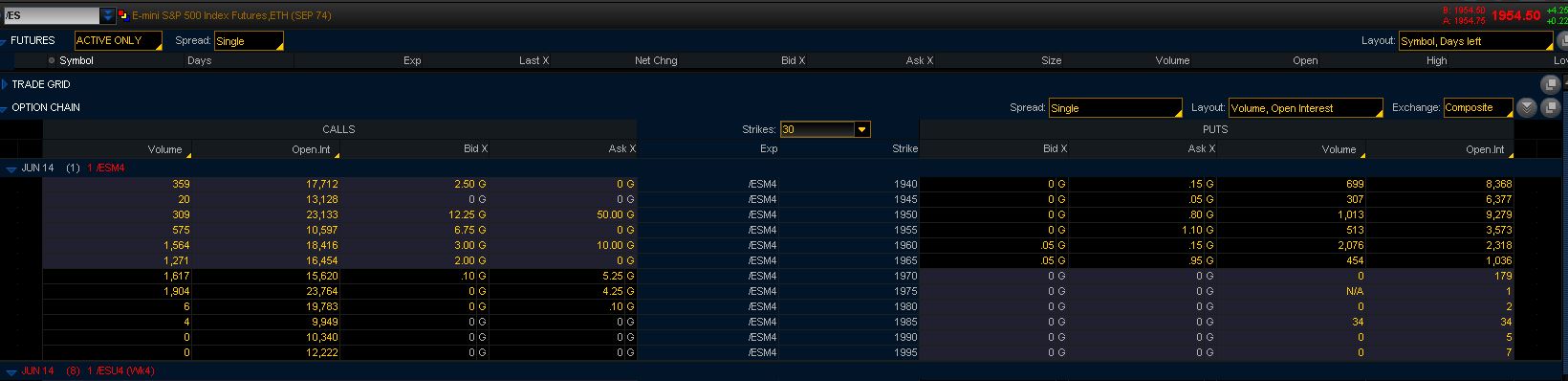Click the PUTS section header
Viewport: 1568px width, 381px height.
1215,129
